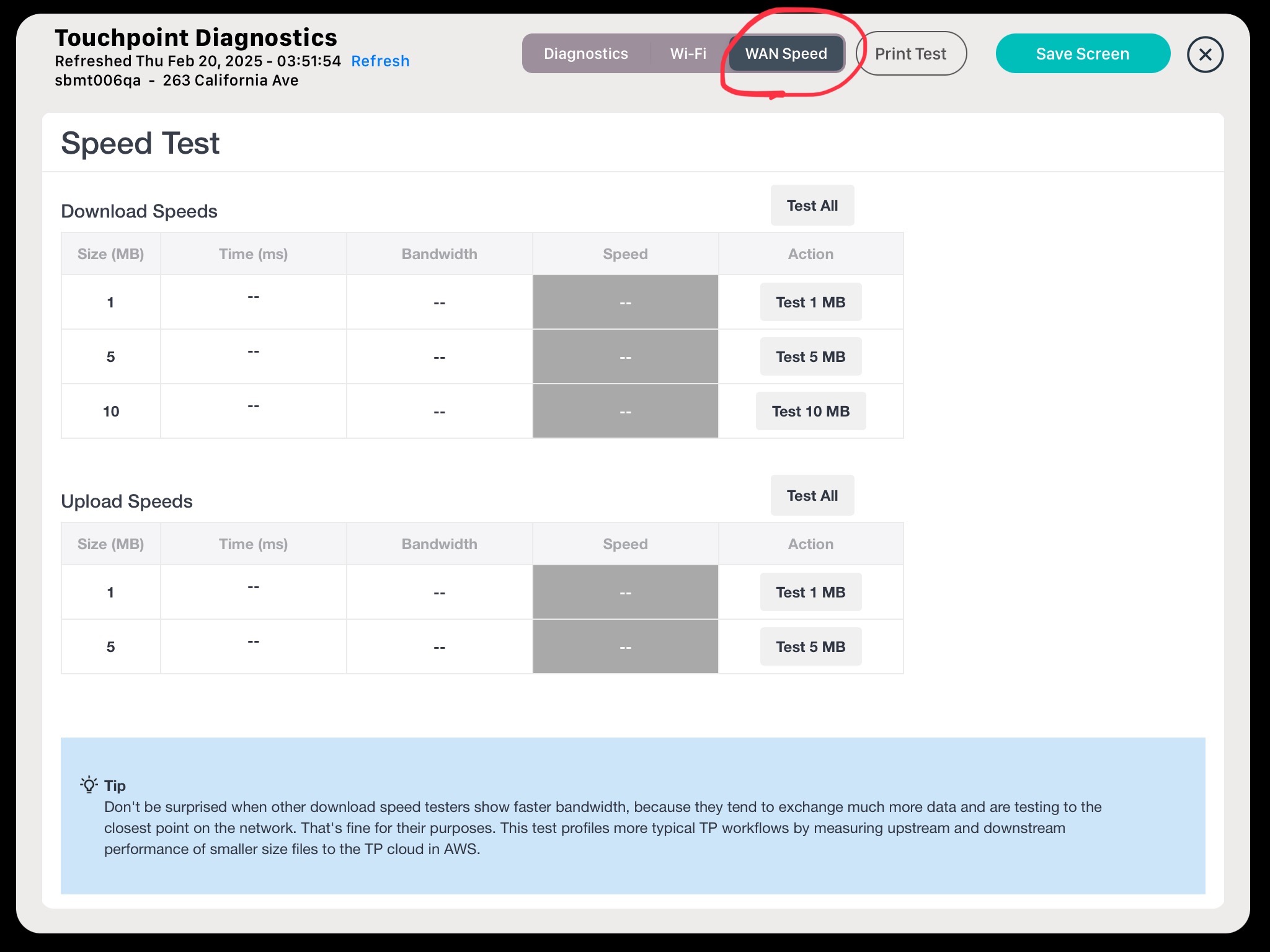Click the 10 MB download Speed cell
Screen dimensions: 1270x952
[x=625, y=412]
